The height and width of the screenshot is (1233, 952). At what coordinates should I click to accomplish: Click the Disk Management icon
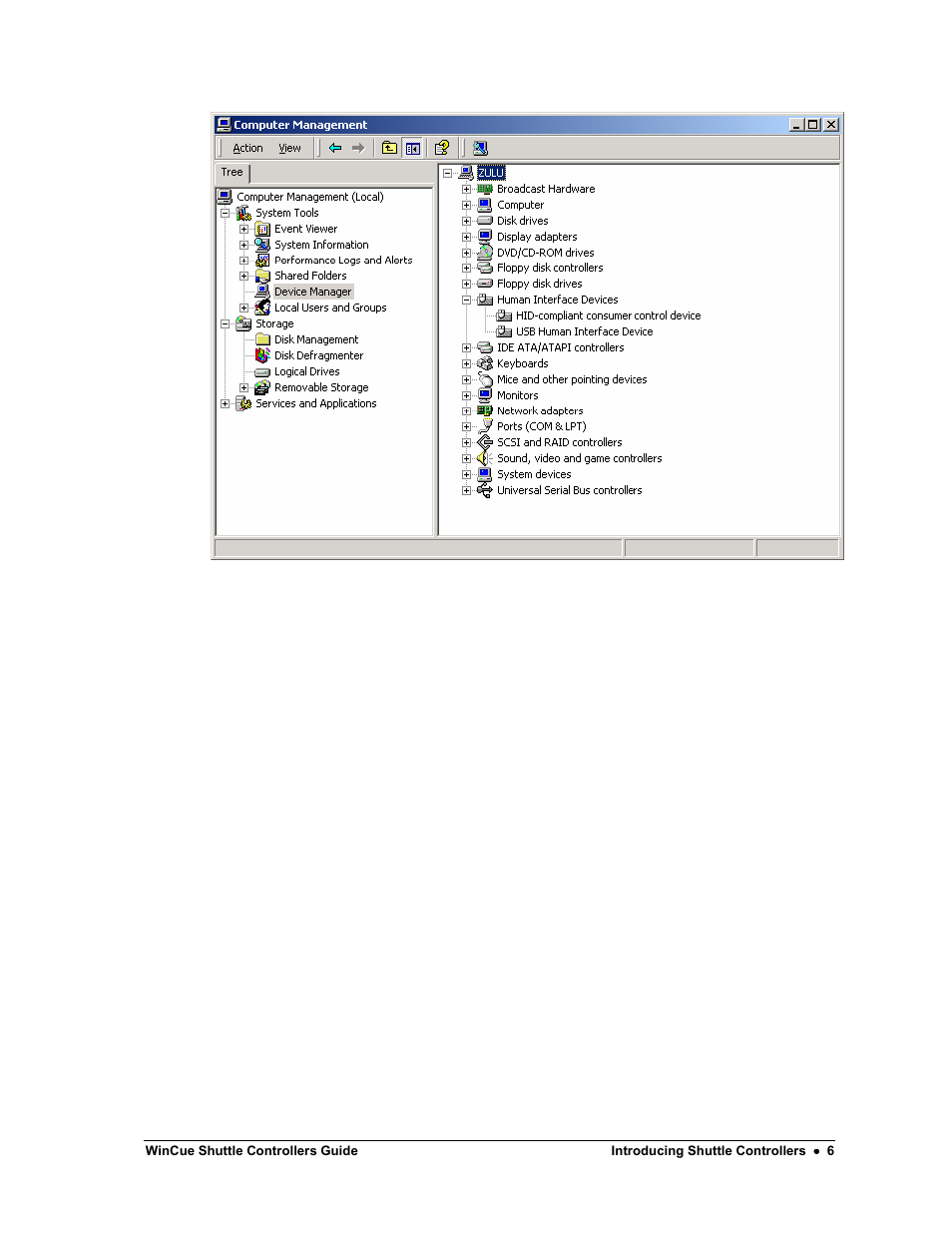tap(262, 339)
